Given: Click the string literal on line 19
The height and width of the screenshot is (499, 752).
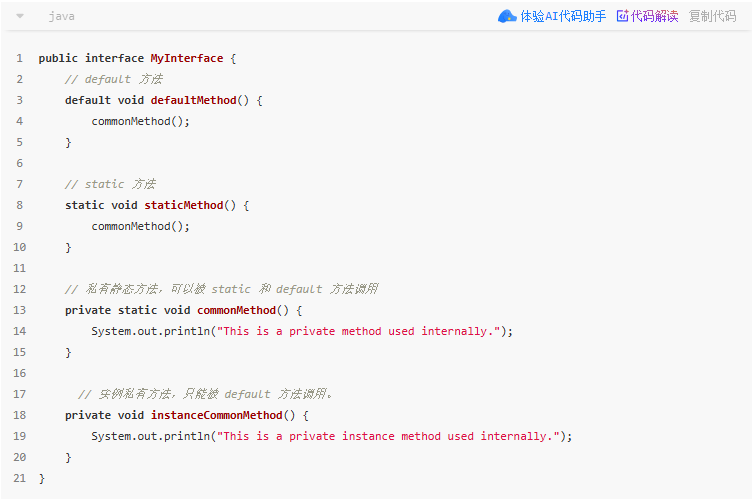Looking at the screenshot, I should coord(388,436).
